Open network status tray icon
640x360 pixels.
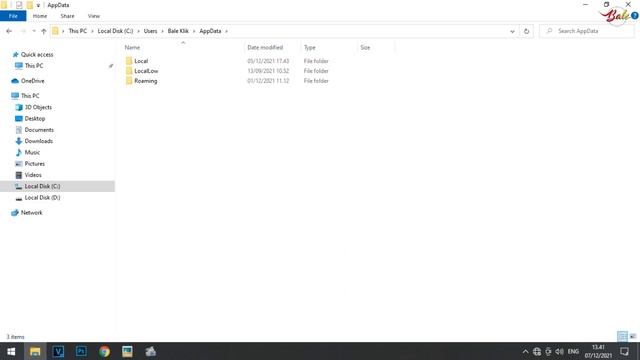coord(537,351)
